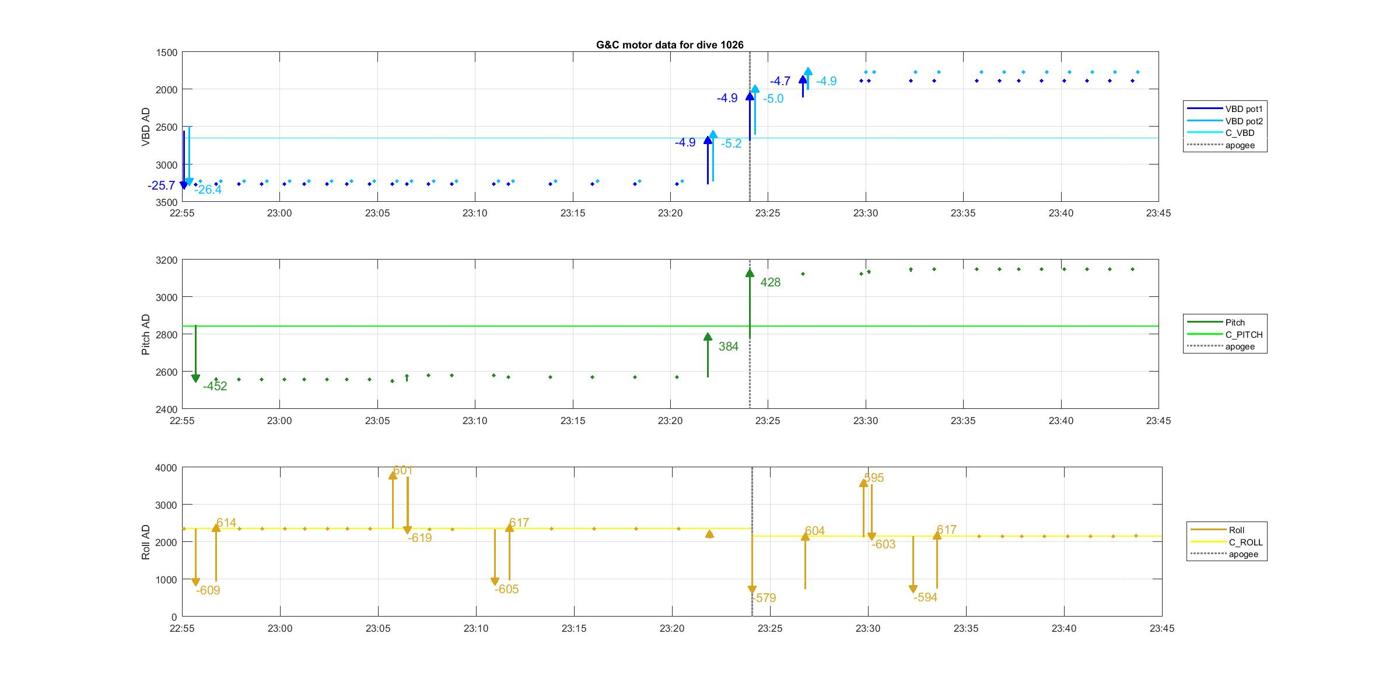
Task: Click the 'Pitch AD' y-axis label
Action: tap(146, 335)
